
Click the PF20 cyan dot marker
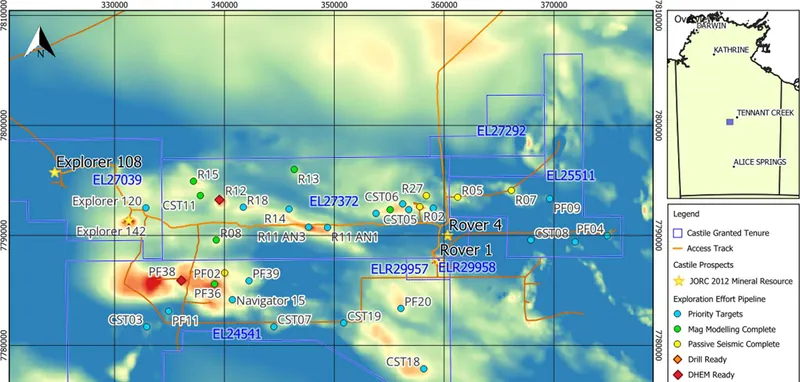401,308
